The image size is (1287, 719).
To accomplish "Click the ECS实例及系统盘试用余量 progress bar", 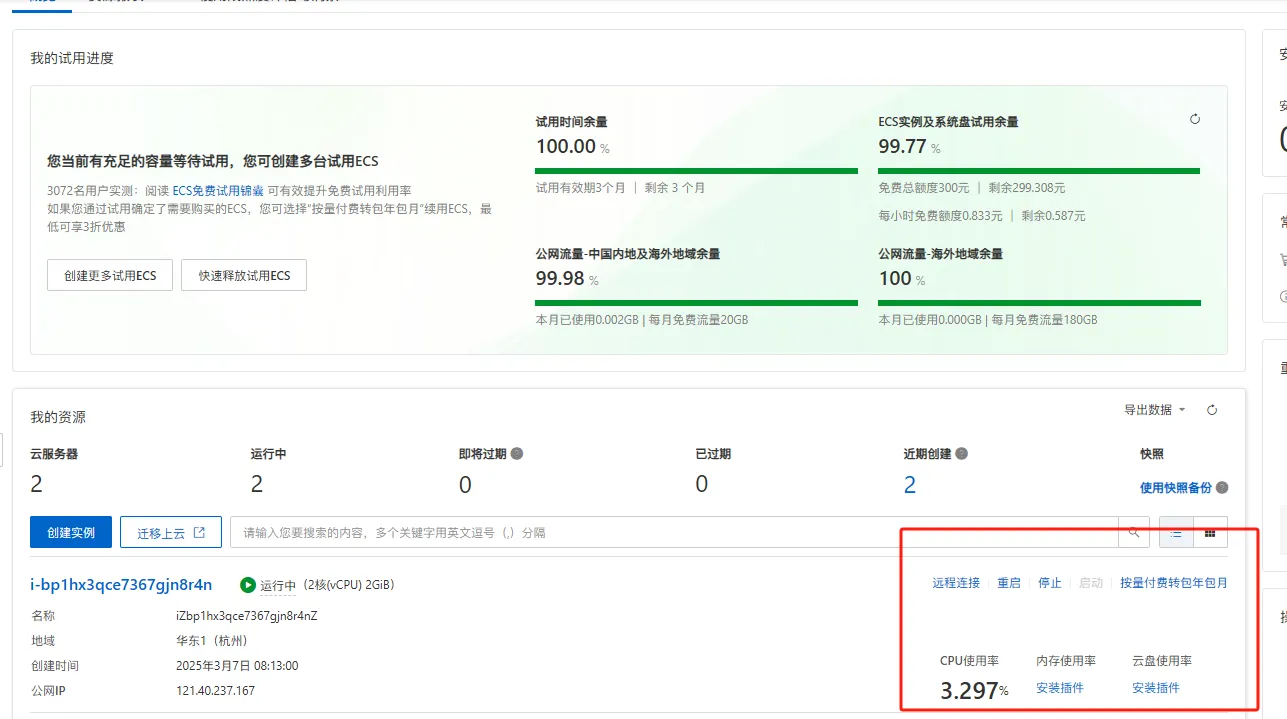I will pyautogui.click(x=1039, y=170).
